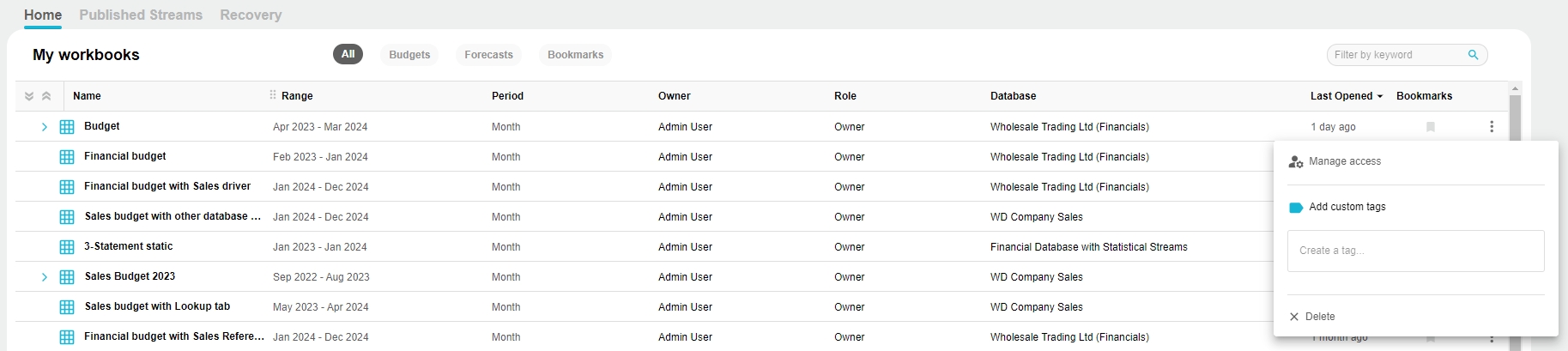Expand all rows with the double-down chevron

(x=29, y=96)
